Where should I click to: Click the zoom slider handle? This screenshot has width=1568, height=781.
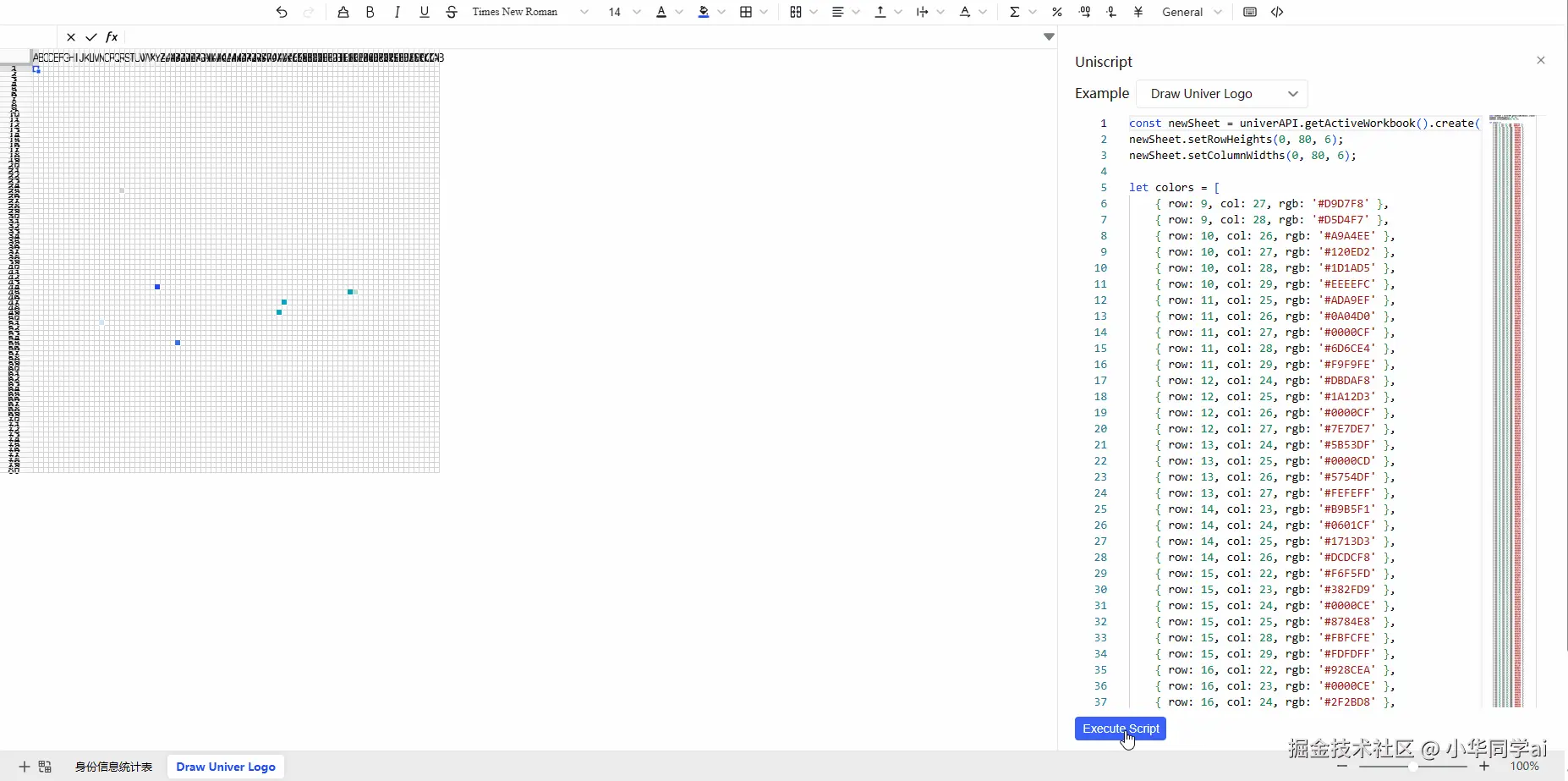click(1412, 766)
